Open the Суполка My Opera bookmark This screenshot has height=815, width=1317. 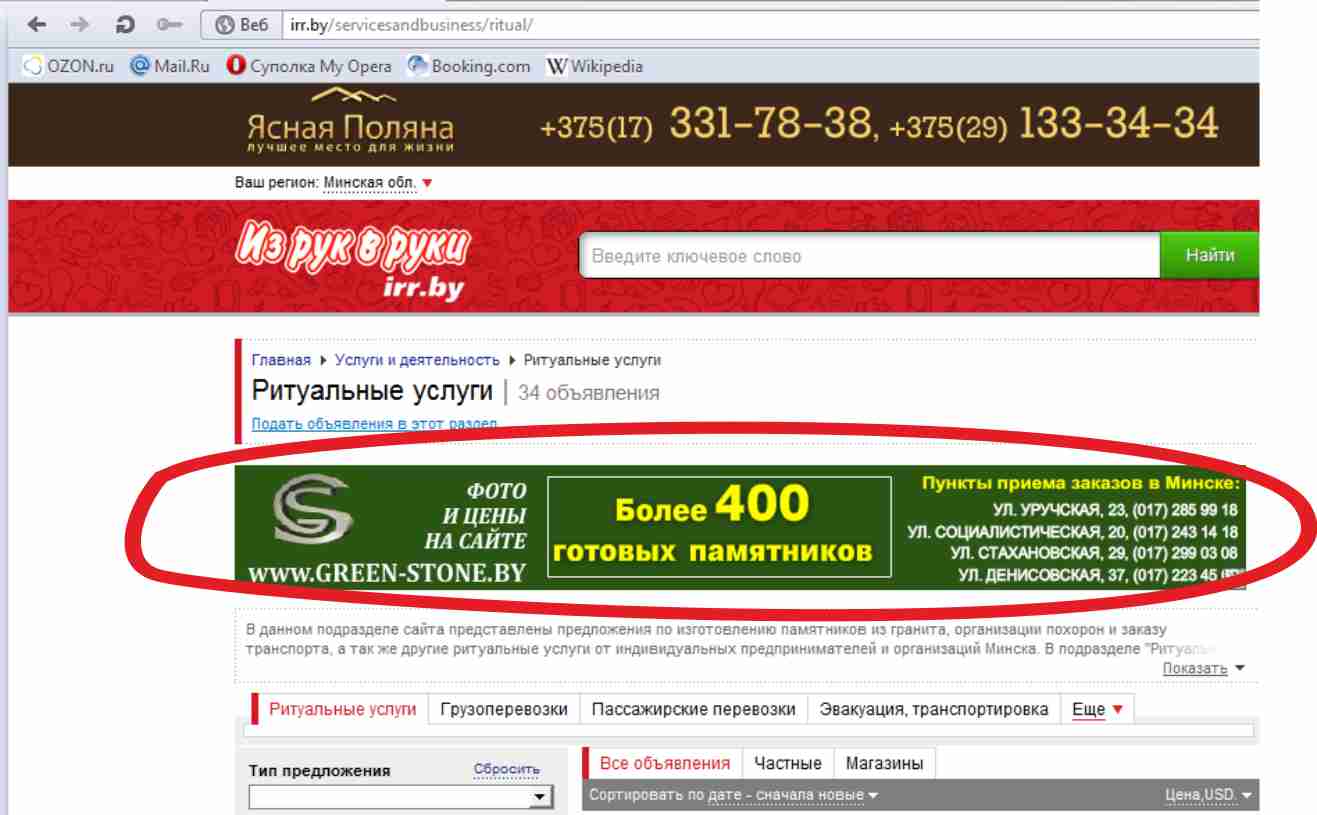(309, 67)
